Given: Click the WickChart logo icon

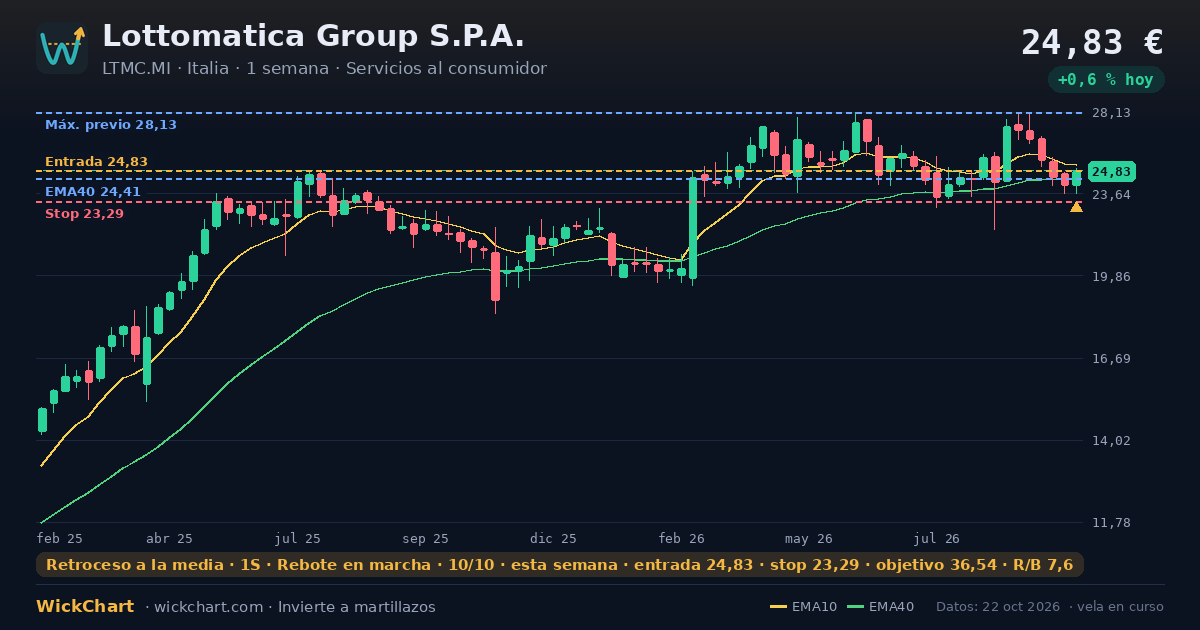Looking at the screenshot, I should (x=62, y=48).
